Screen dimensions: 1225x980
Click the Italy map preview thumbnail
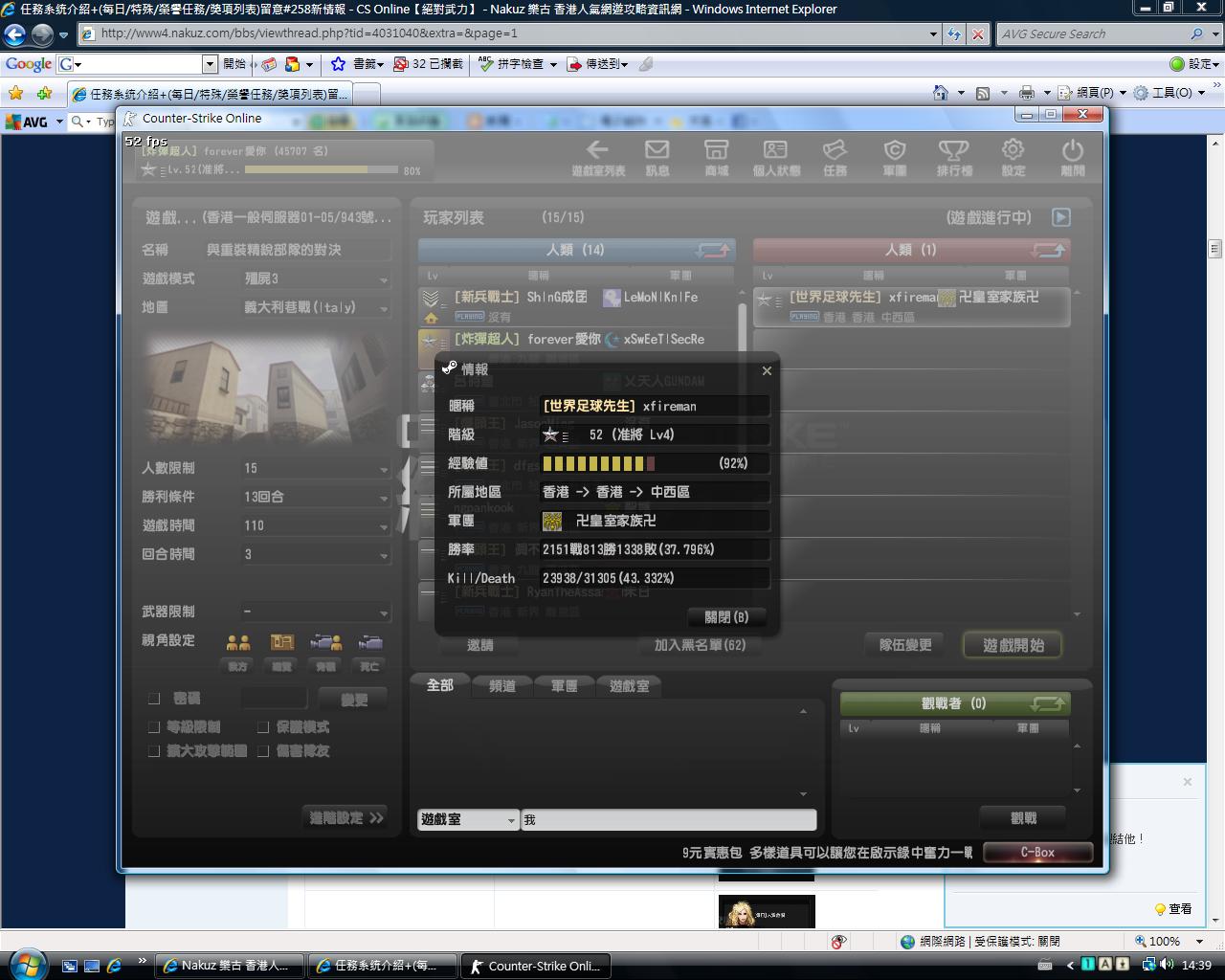coord(267,391)
